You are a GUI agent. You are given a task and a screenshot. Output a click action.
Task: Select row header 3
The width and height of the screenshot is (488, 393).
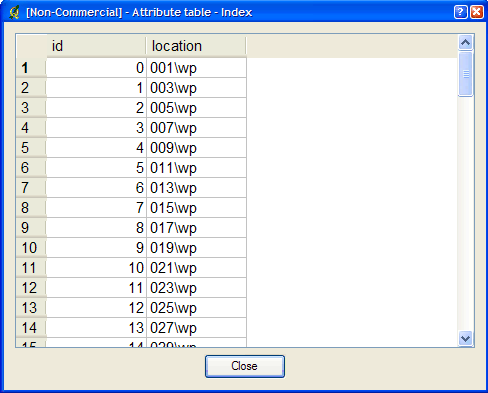coord(31,108)
